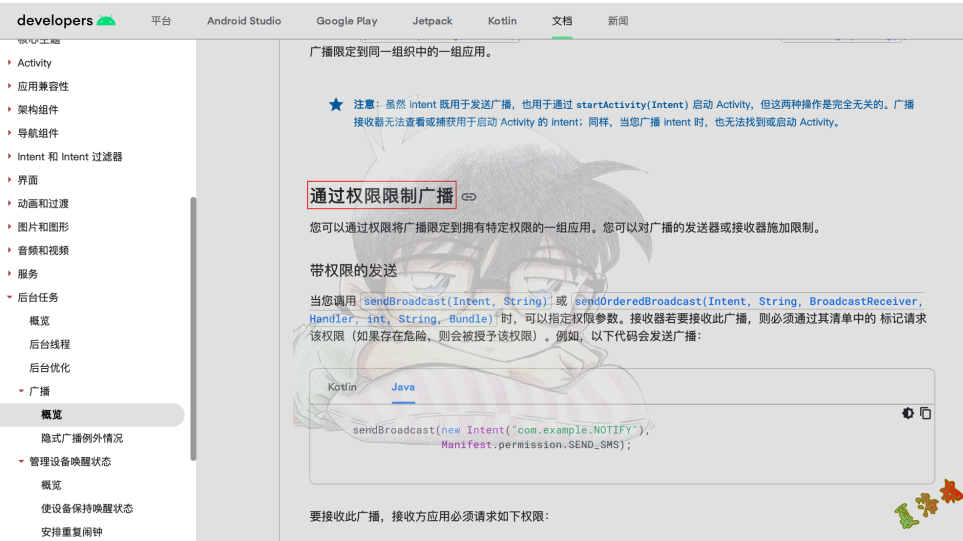Click the heading anchor link icon
Viewport: 963px width, 541px height.
469,197
